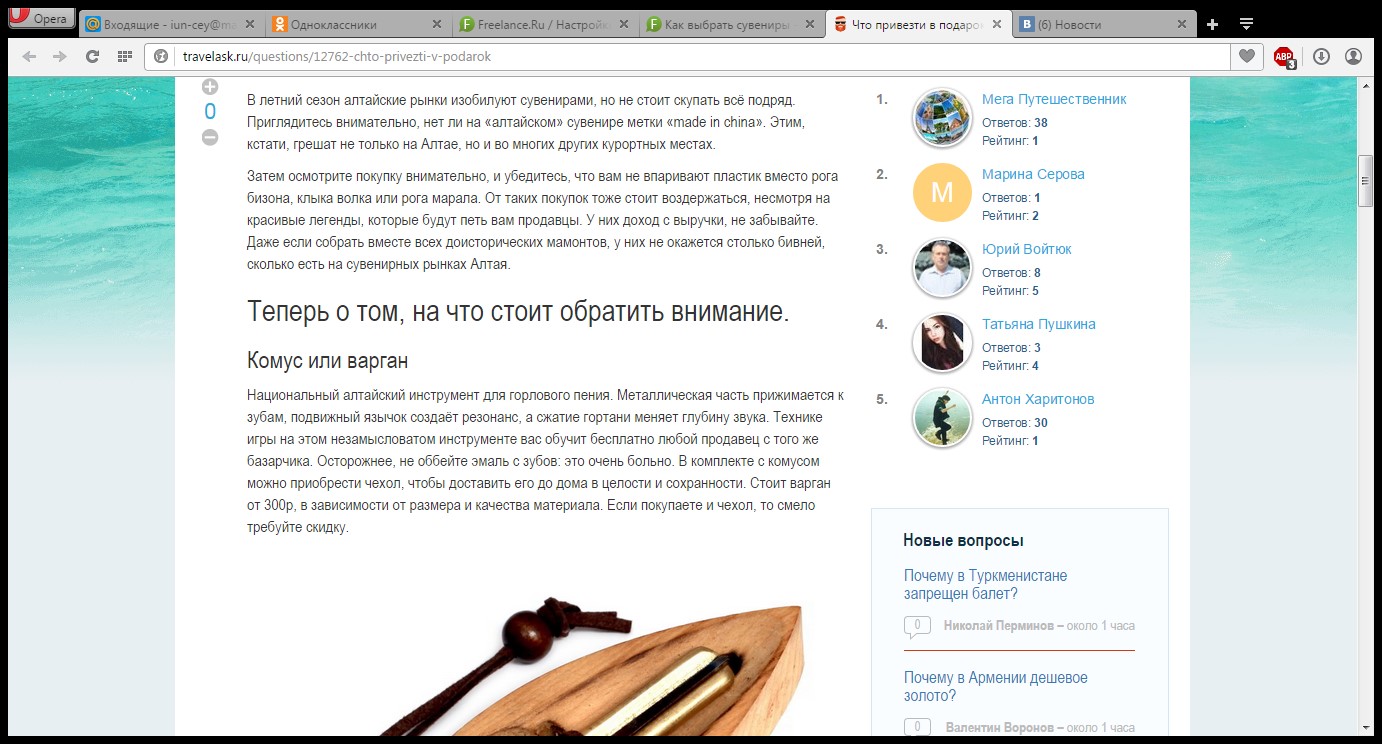Click Новые вопросы sidebar heading

[963, 540]
